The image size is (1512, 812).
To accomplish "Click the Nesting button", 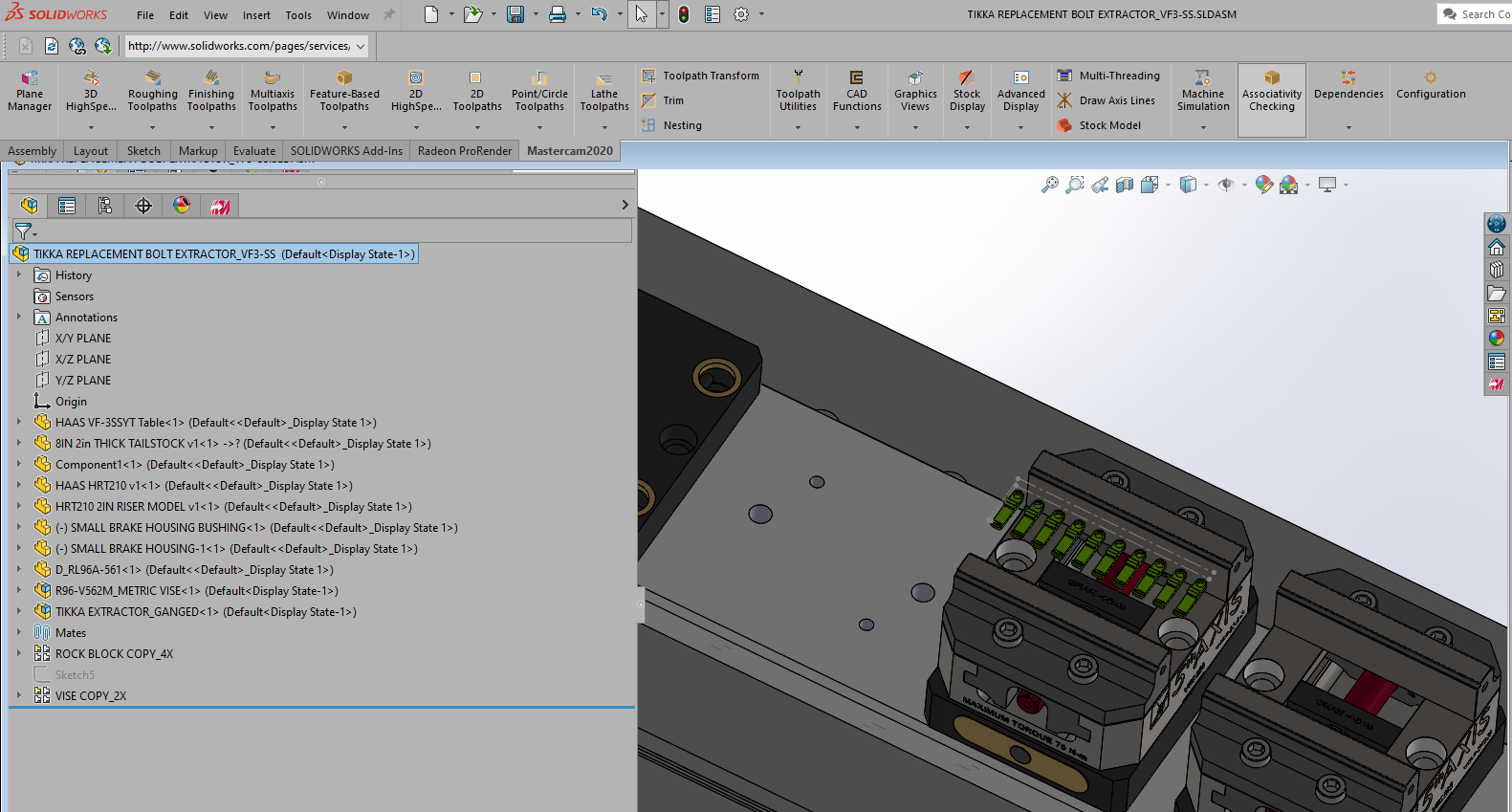I will (671, 125).
